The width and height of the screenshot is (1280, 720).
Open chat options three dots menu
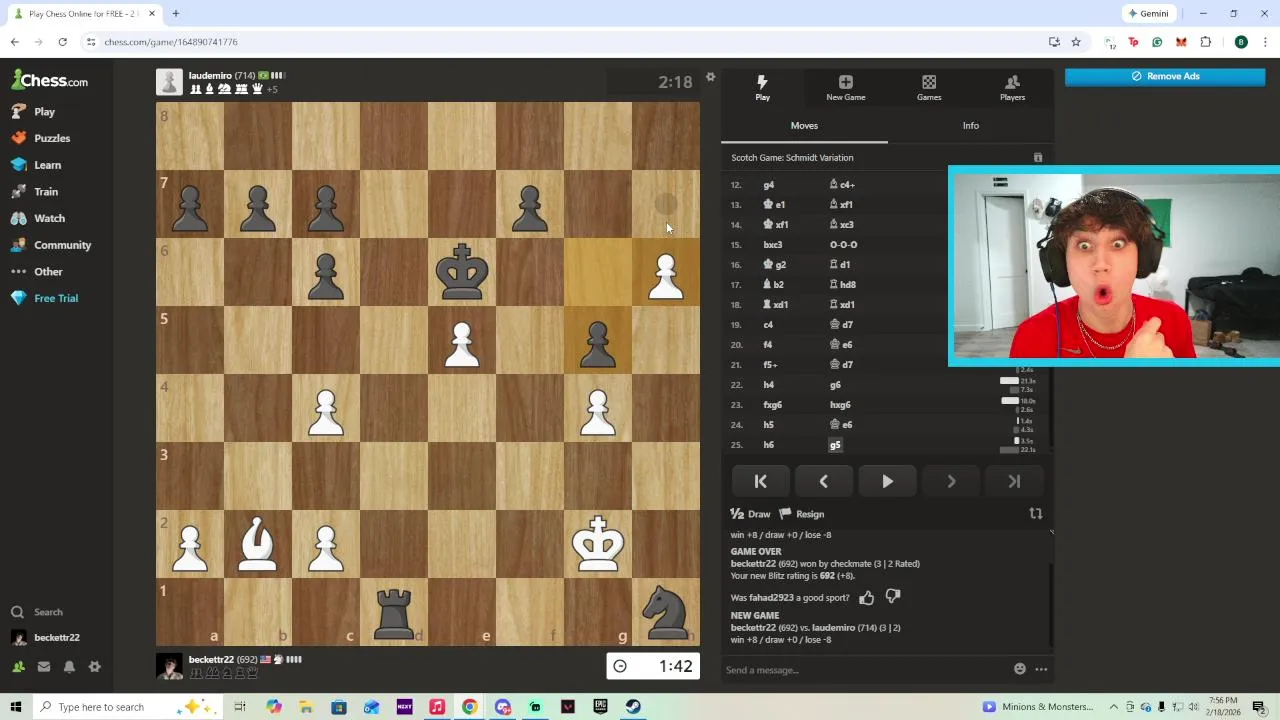1041,669
